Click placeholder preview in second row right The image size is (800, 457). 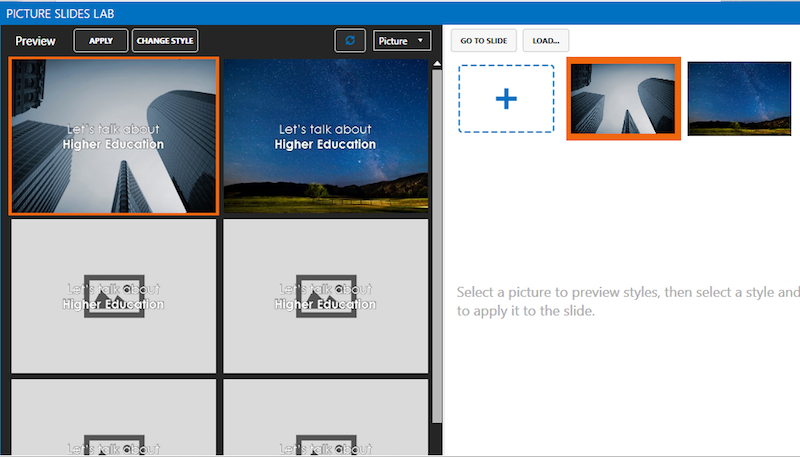click(325, 296)
